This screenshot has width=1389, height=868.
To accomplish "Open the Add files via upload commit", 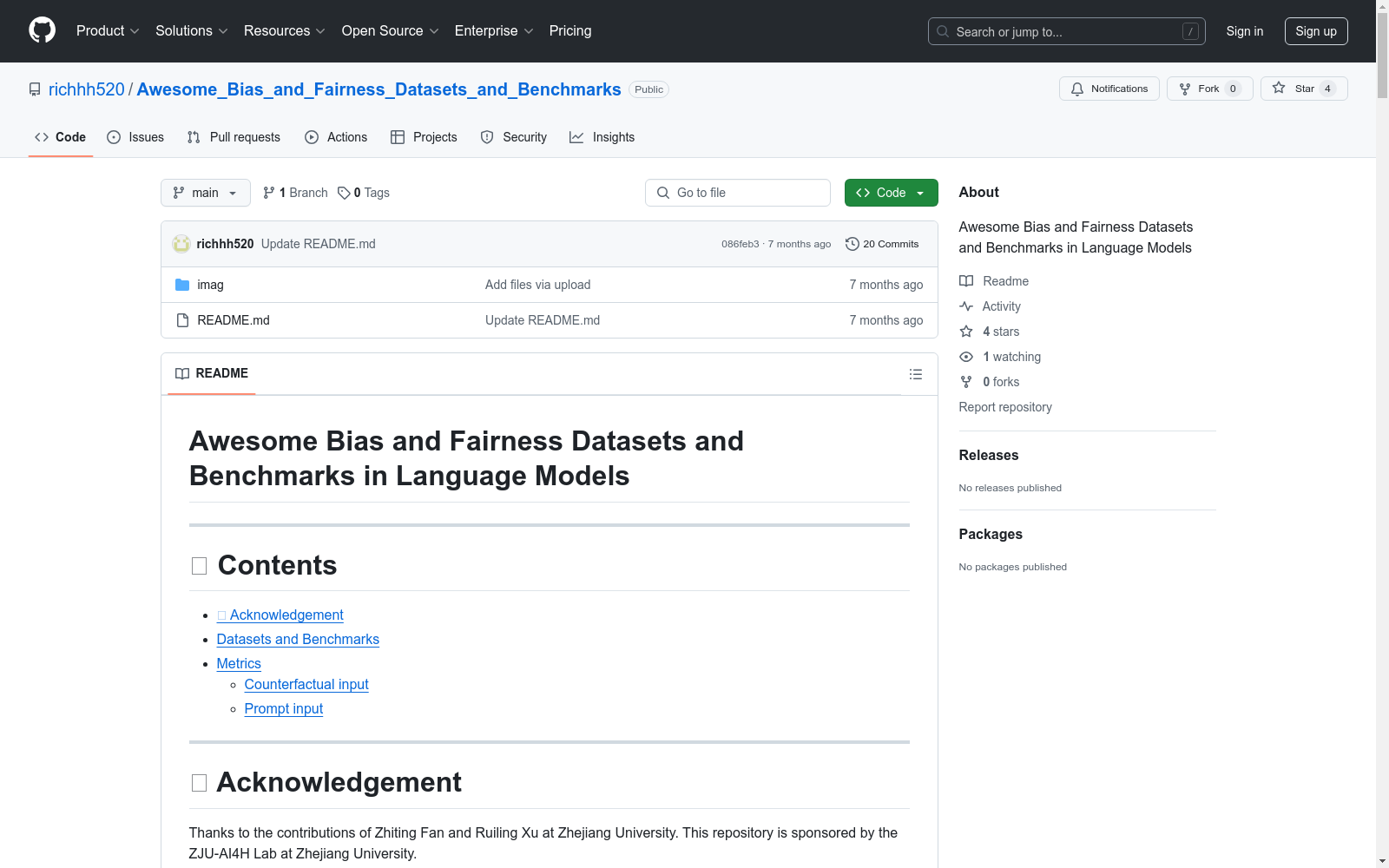I will (538, 285).
